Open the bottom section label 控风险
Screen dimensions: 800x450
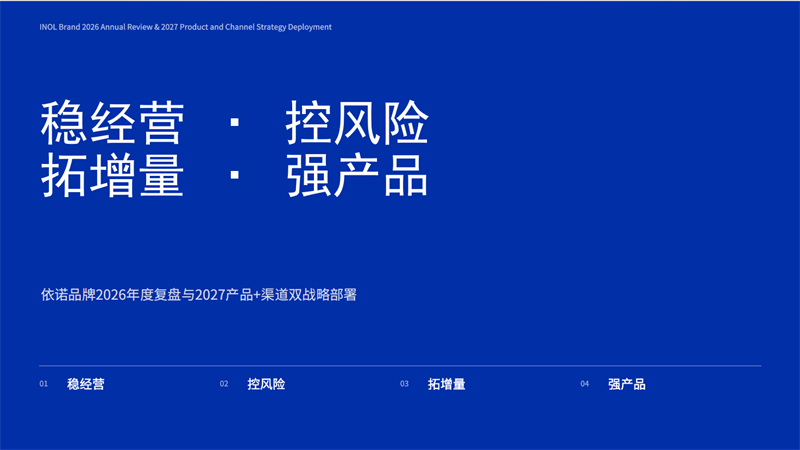[x=266, y=384]
